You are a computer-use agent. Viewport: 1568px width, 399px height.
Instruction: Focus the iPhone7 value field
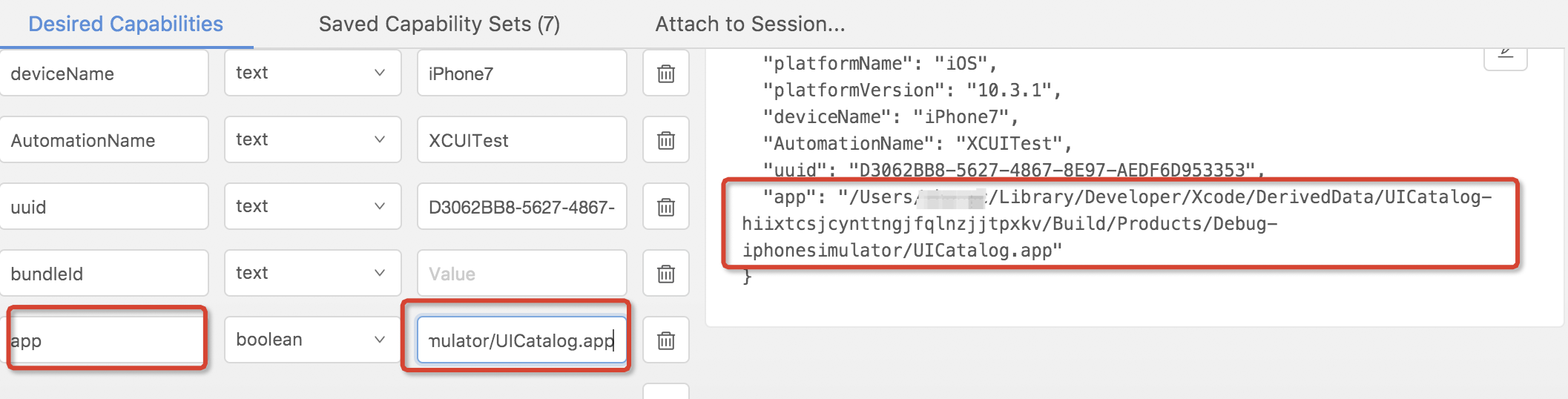pyautogui.click(x=521, y=73)
